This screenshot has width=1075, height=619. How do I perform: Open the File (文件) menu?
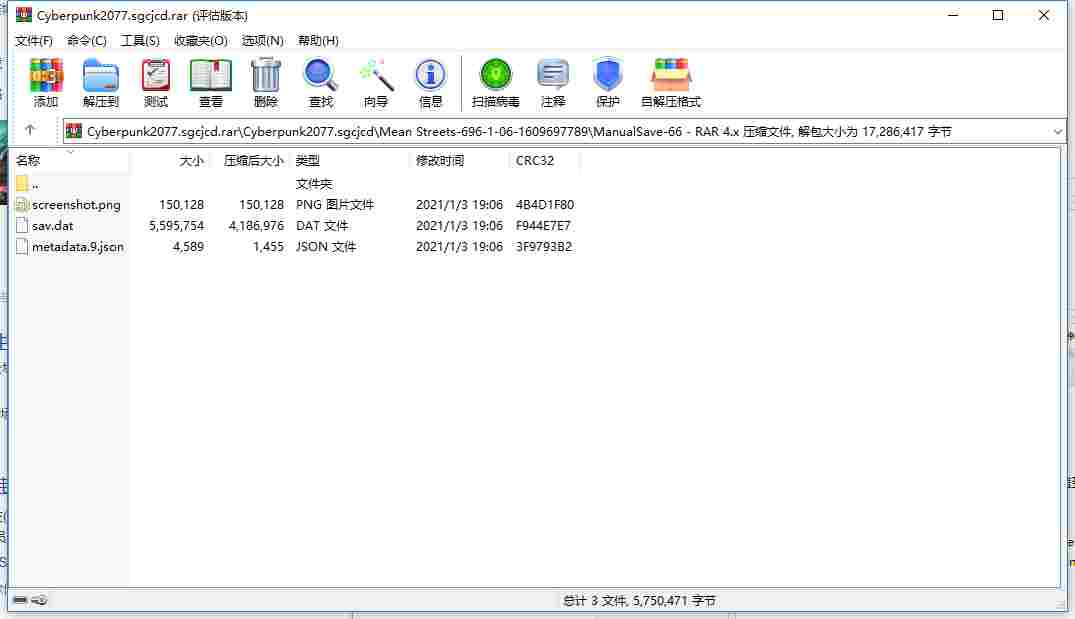point(34,40)
